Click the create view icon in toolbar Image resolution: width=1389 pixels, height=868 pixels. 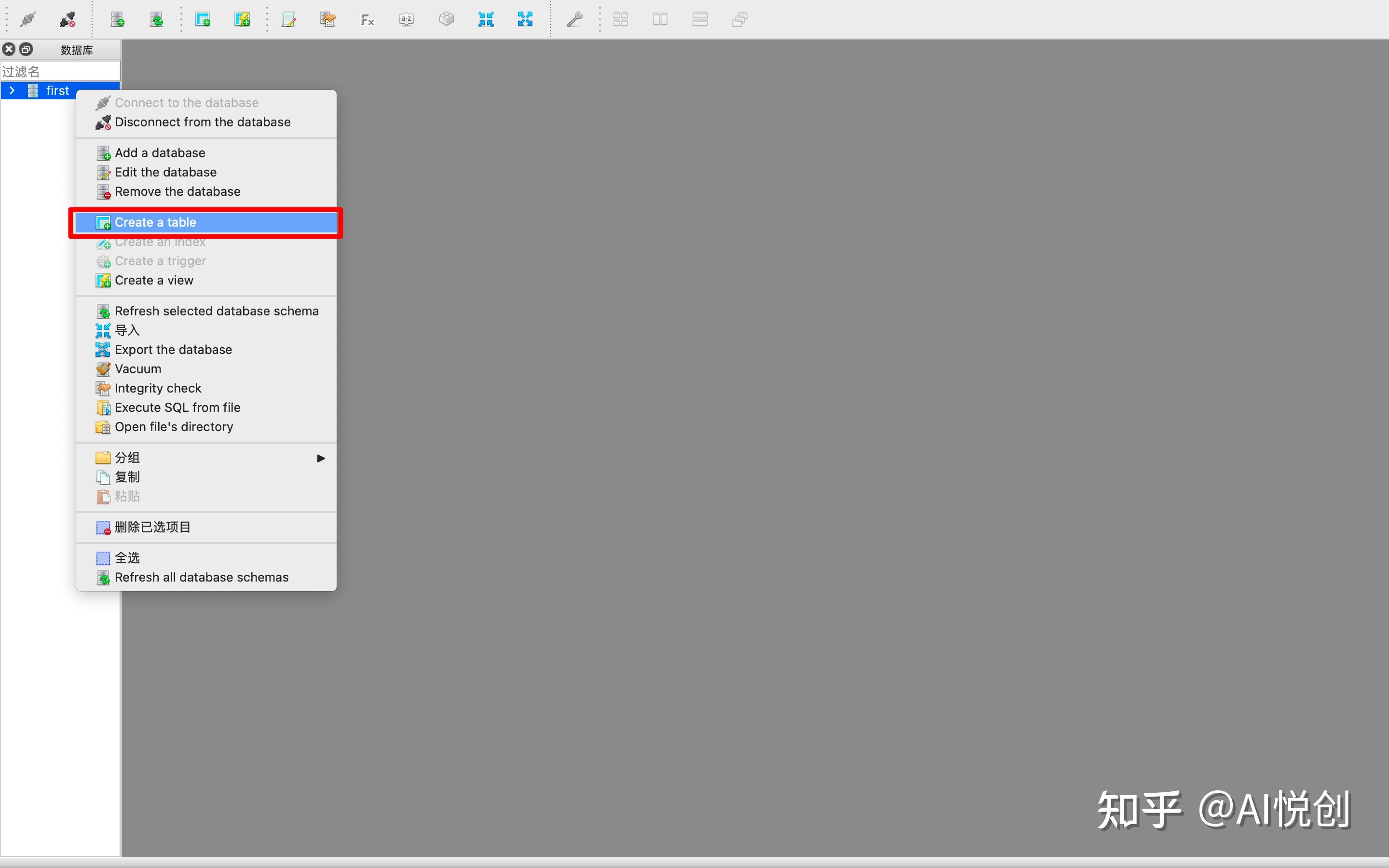(242, 19)
